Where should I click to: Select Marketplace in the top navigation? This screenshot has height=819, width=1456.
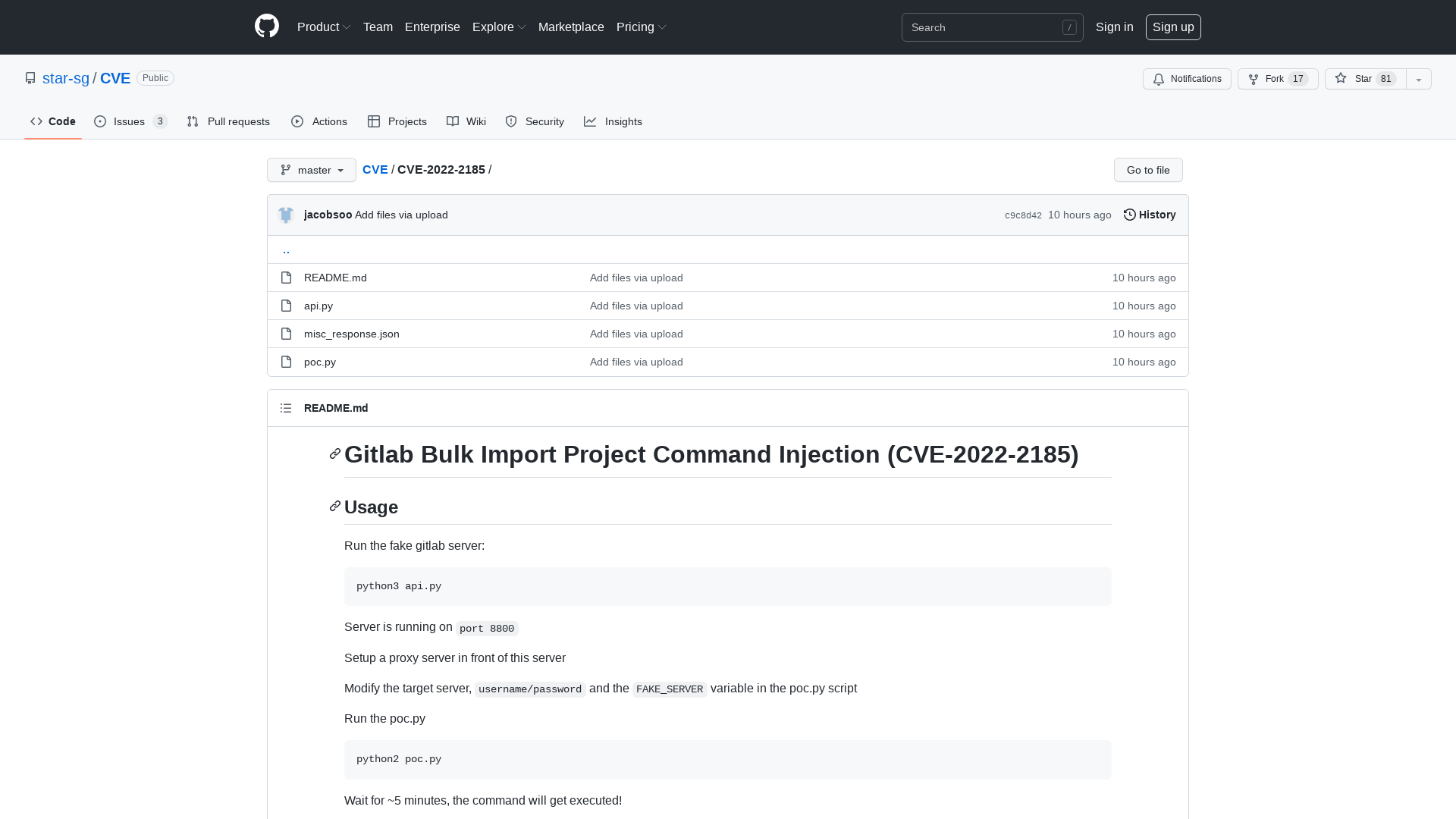click(571, 27)
